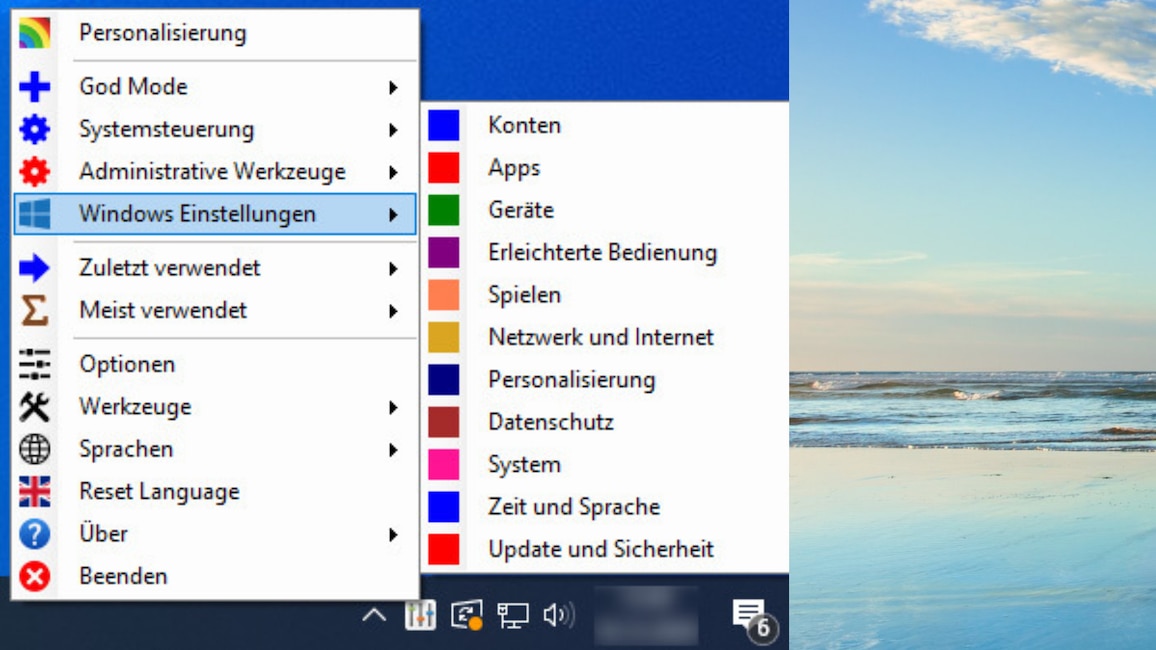The height and width of the screenshot is (650, 1156).
Task: Click purple swatch beside Erleichterte Bedienung
Action: point(444,253)
